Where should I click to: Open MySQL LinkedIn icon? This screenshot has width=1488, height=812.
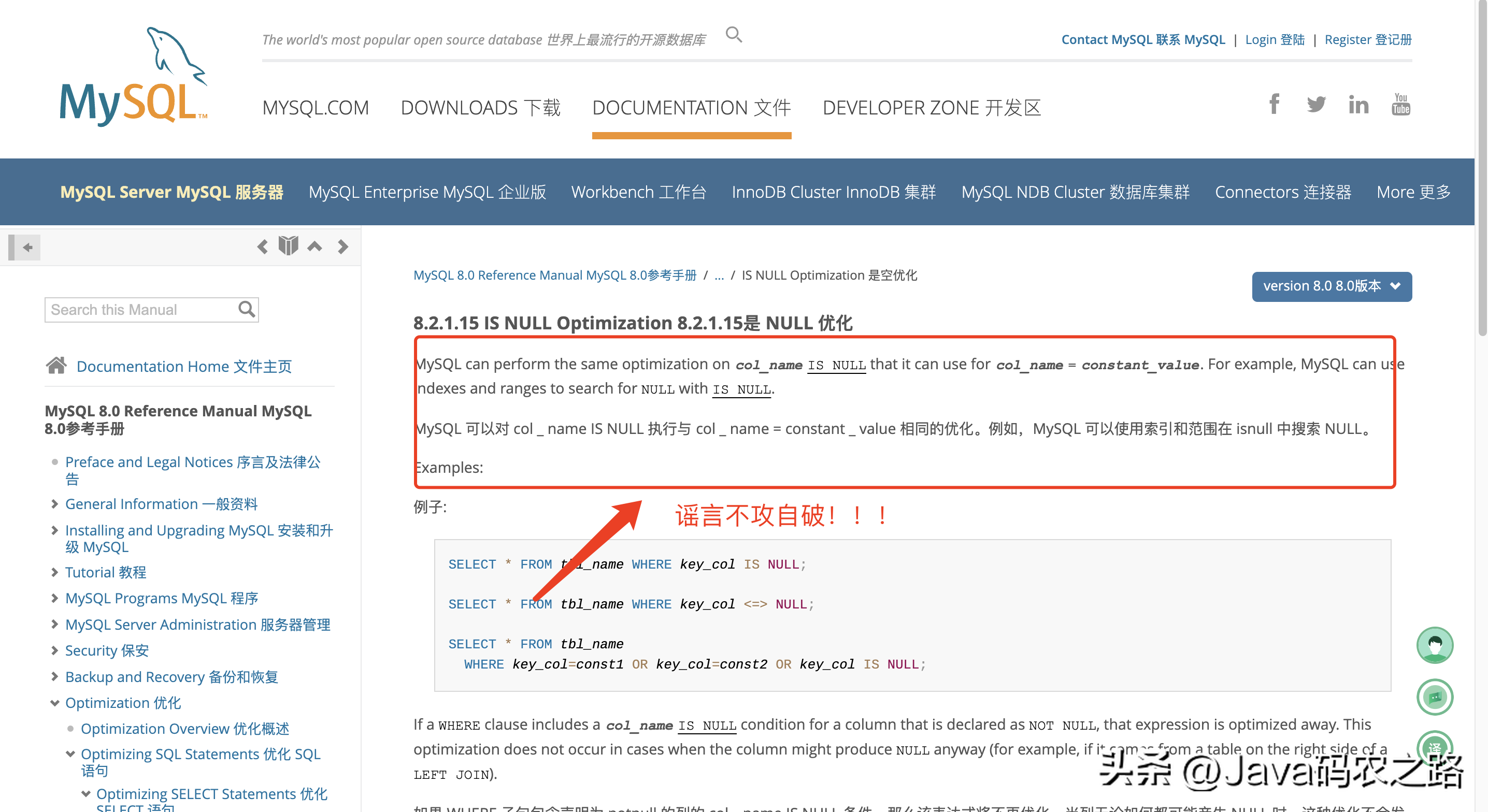pyautogui.click(x=1358, y=105)
